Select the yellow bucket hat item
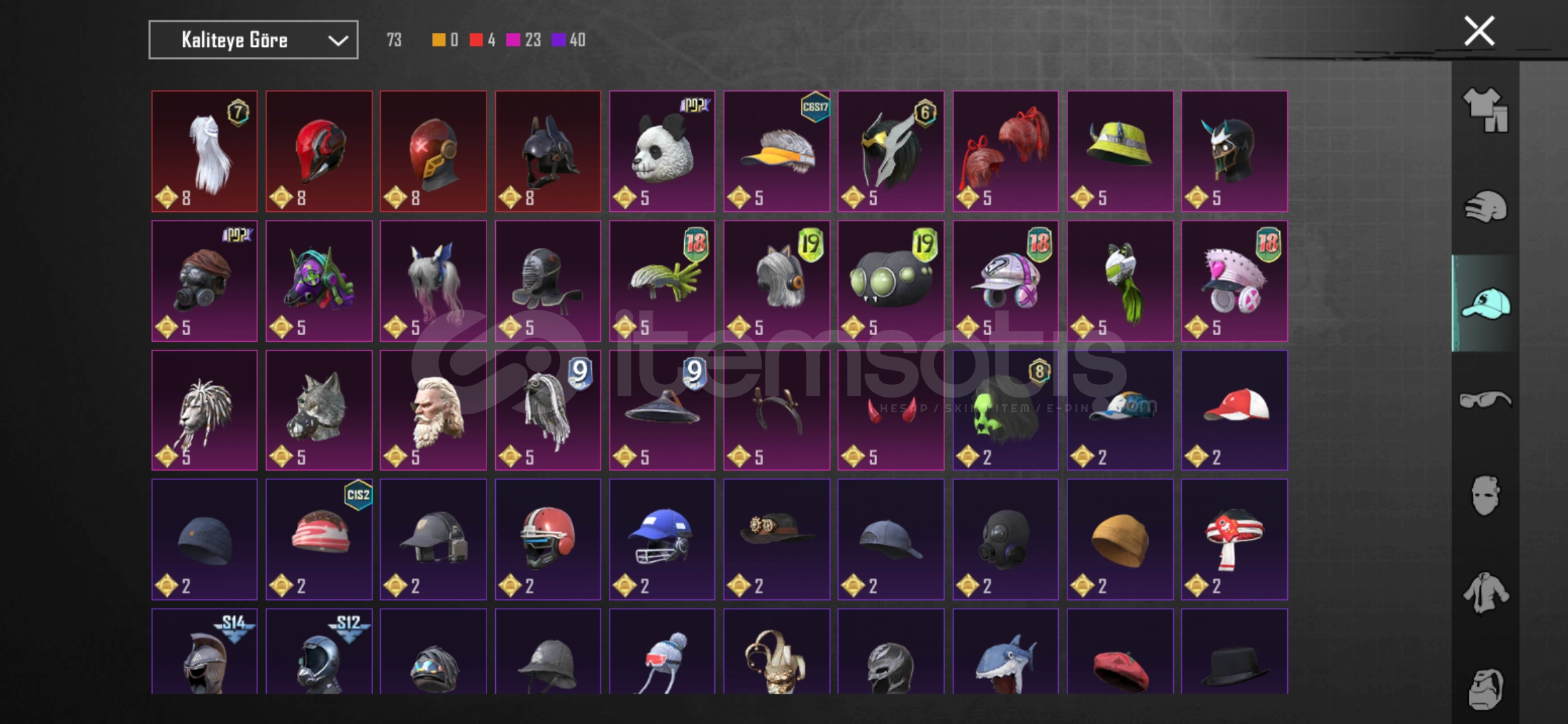This screenshot has width=1568, height=724. pos(1120,152)
